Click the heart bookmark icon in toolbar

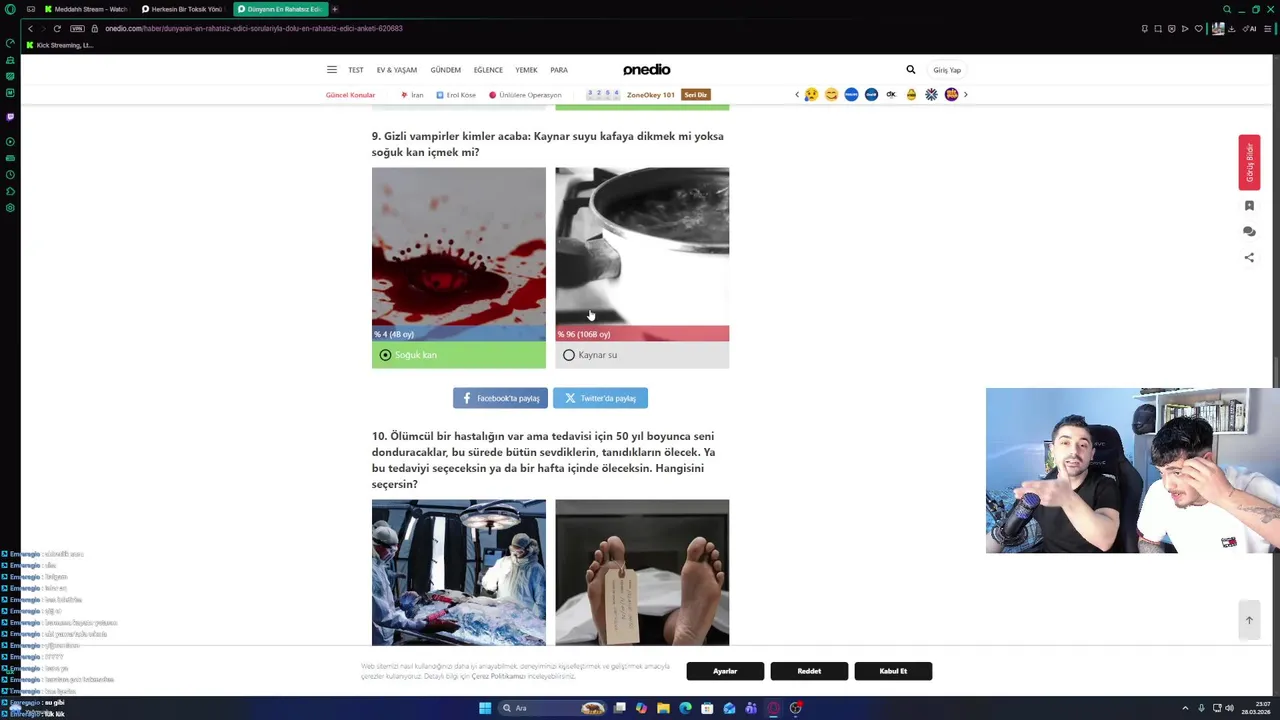[x=1198, y=28]
